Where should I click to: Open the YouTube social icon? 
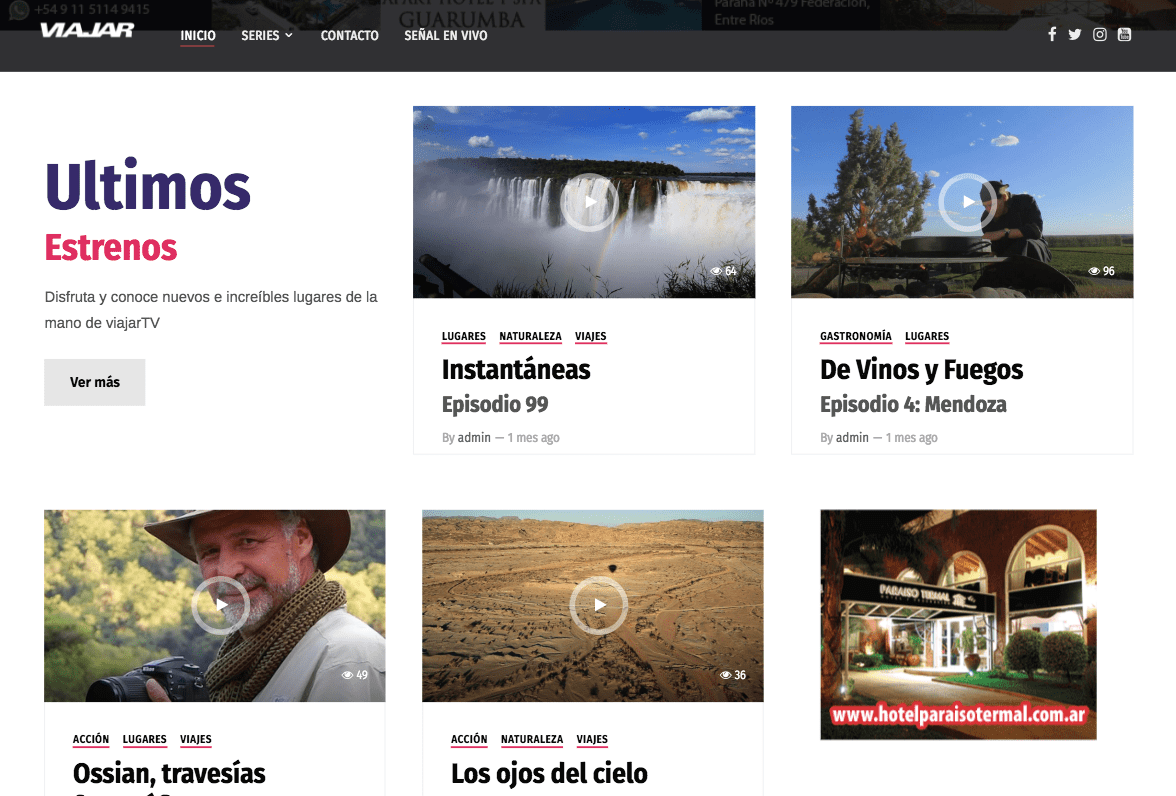(x=1124, y=35)
